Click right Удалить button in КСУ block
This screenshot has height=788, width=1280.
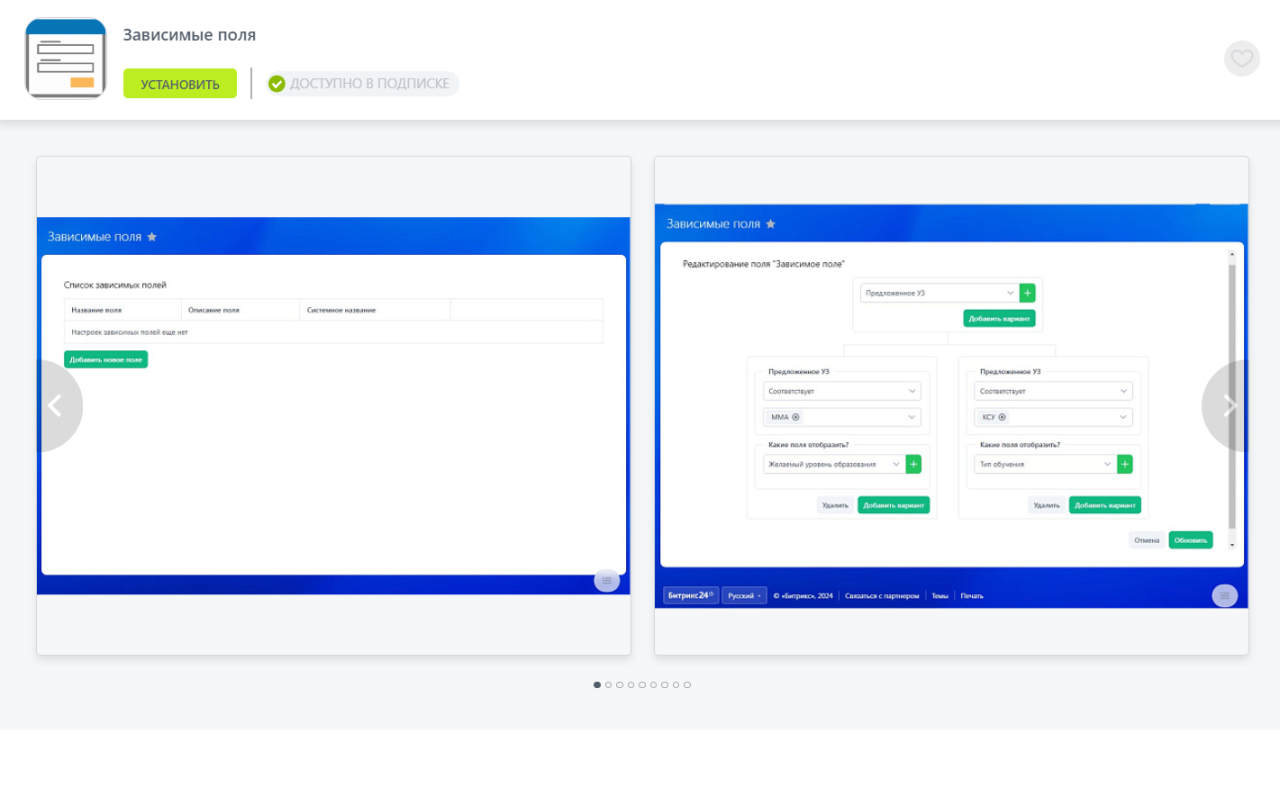(x=1047, y=505)
